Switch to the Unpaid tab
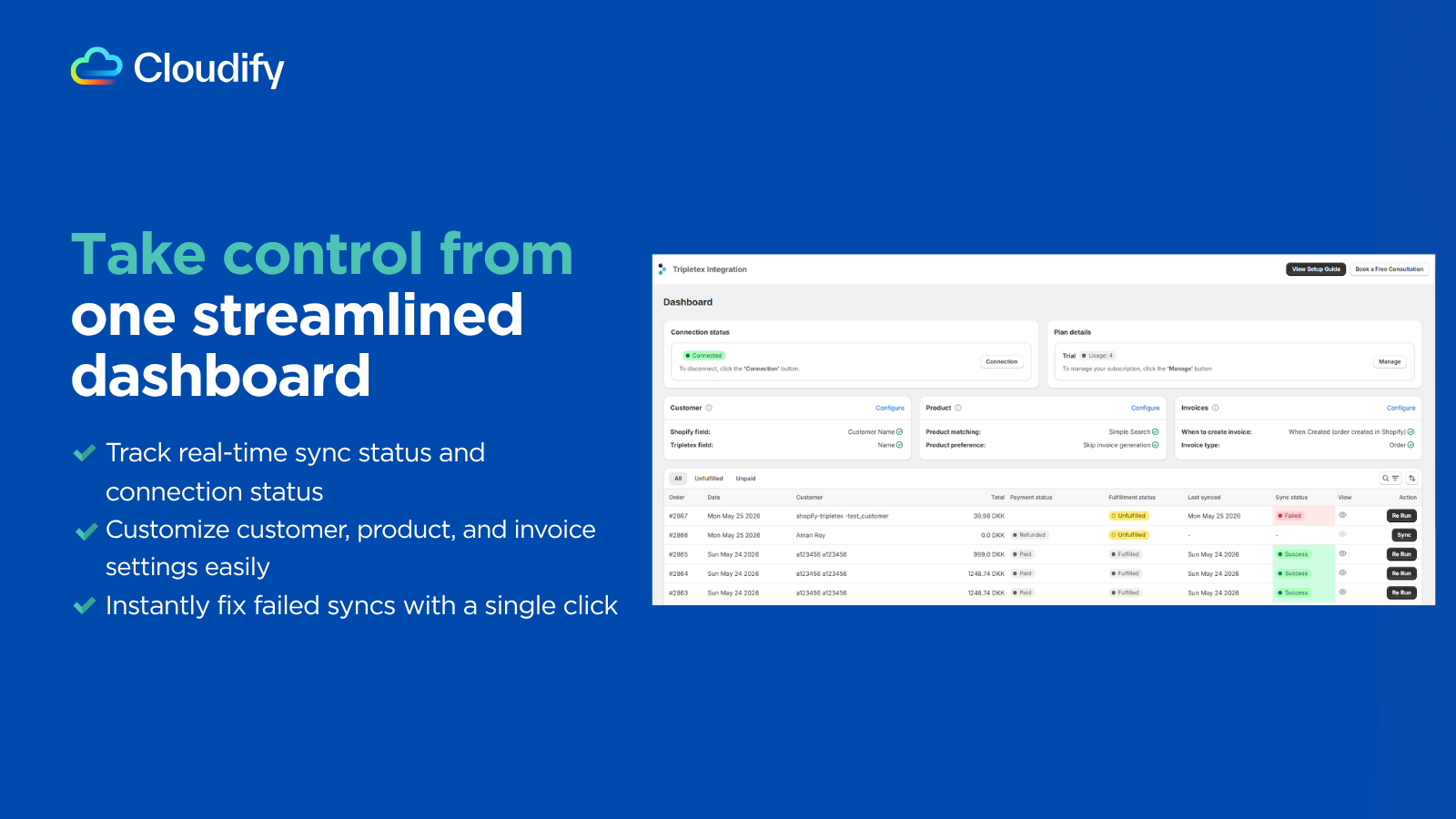 746,479
